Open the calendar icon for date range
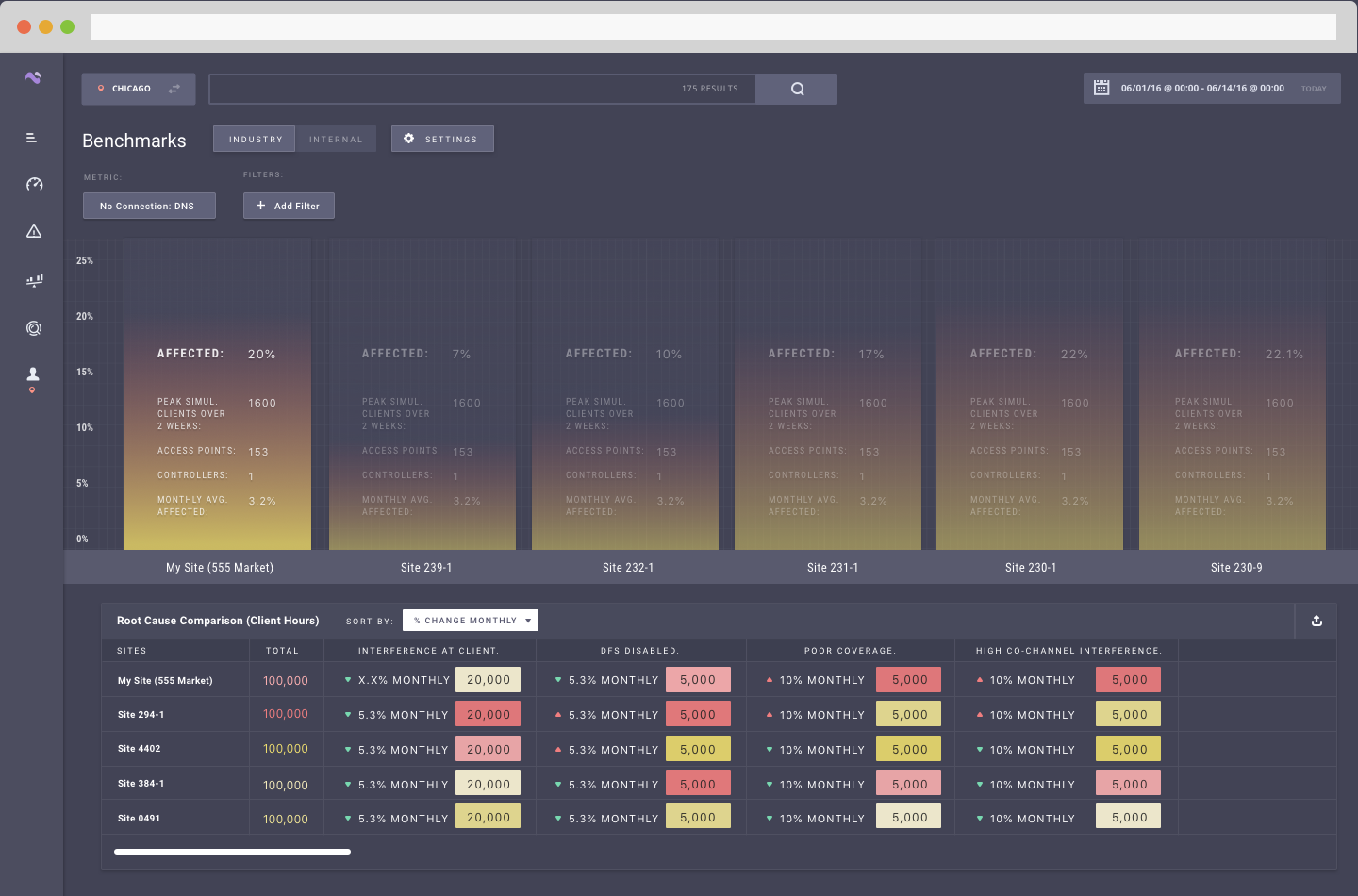The height and width of the screenshot is (896, 1358). (x=1101, y=88)
